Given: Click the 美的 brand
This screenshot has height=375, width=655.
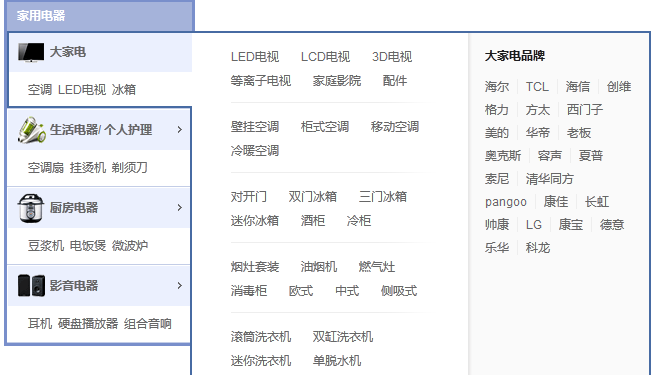Looking at the screenshot, I should tap(497, 133).
